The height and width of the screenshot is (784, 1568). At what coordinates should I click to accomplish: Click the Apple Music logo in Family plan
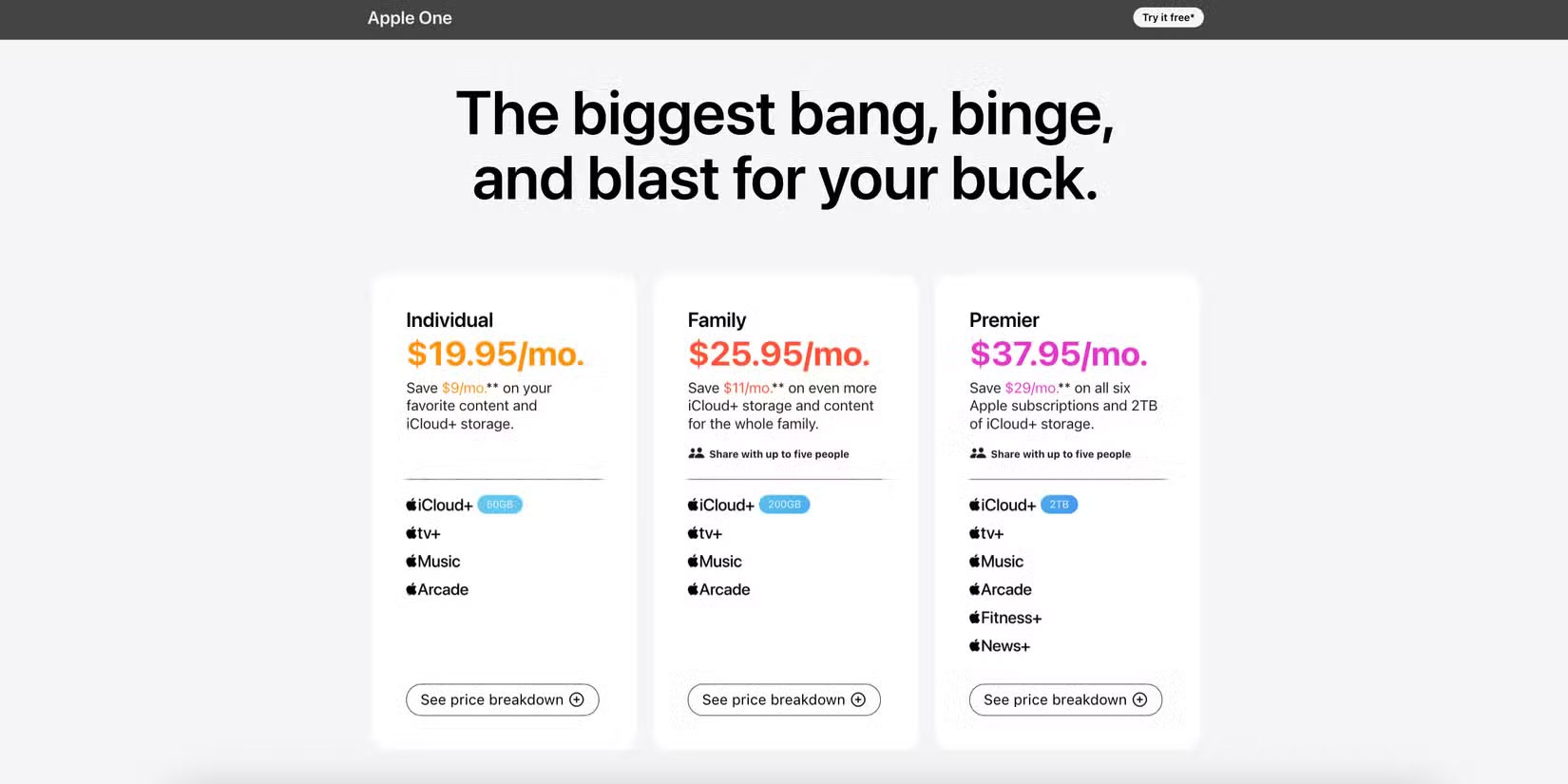click(x=715, y=562)
